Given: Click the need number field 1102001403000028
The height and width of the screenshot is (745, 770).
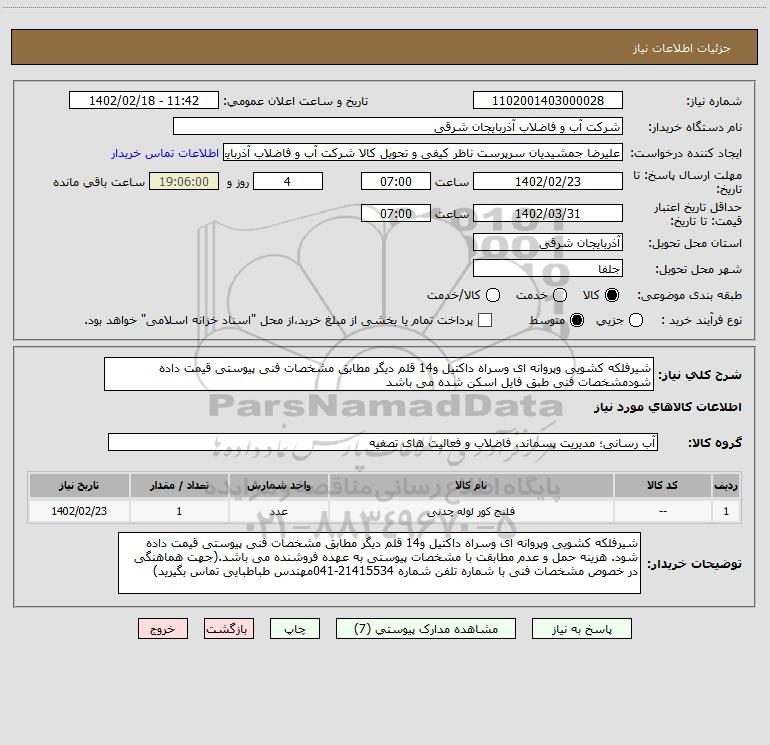Looking at the screenshot, I should pyautogui.click(x=548, y=101).
